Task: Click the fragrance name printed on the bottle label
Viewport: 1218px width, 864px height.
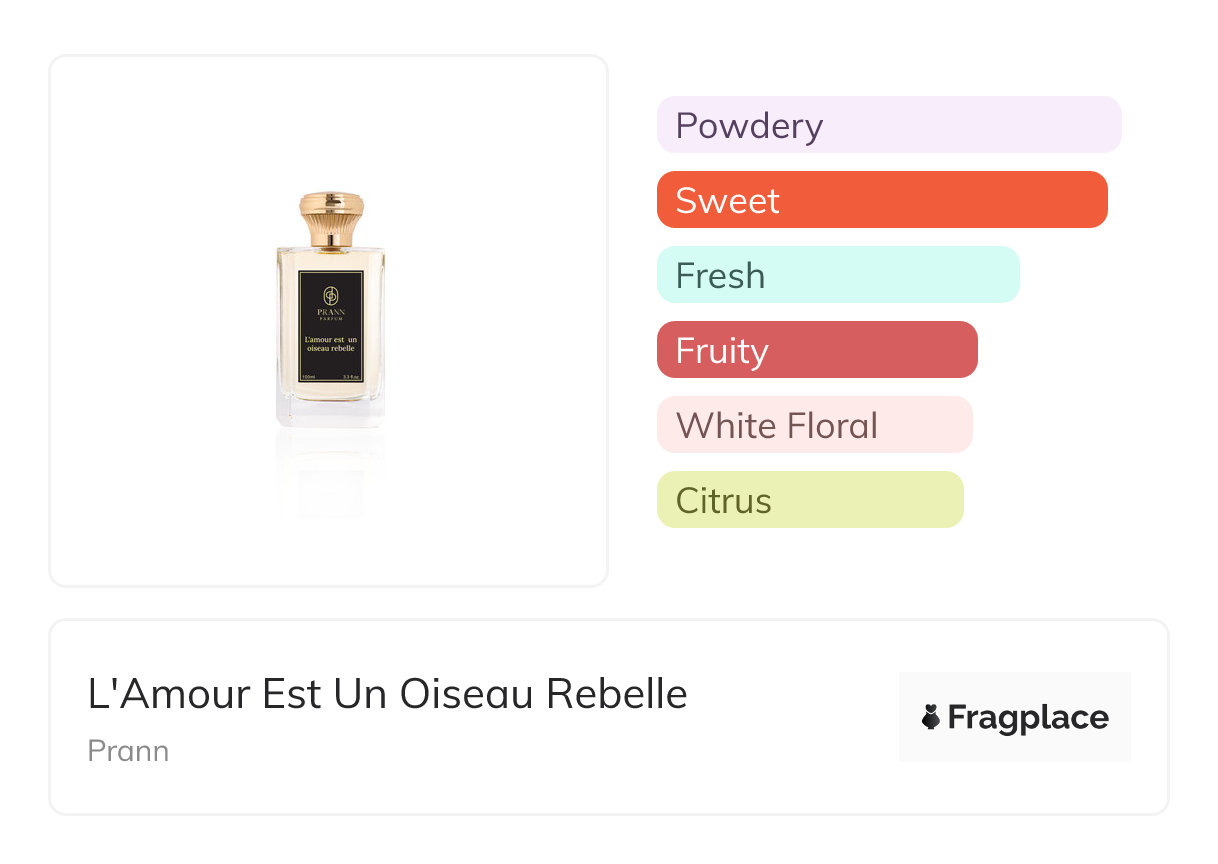Action: (x=330, y=343)
